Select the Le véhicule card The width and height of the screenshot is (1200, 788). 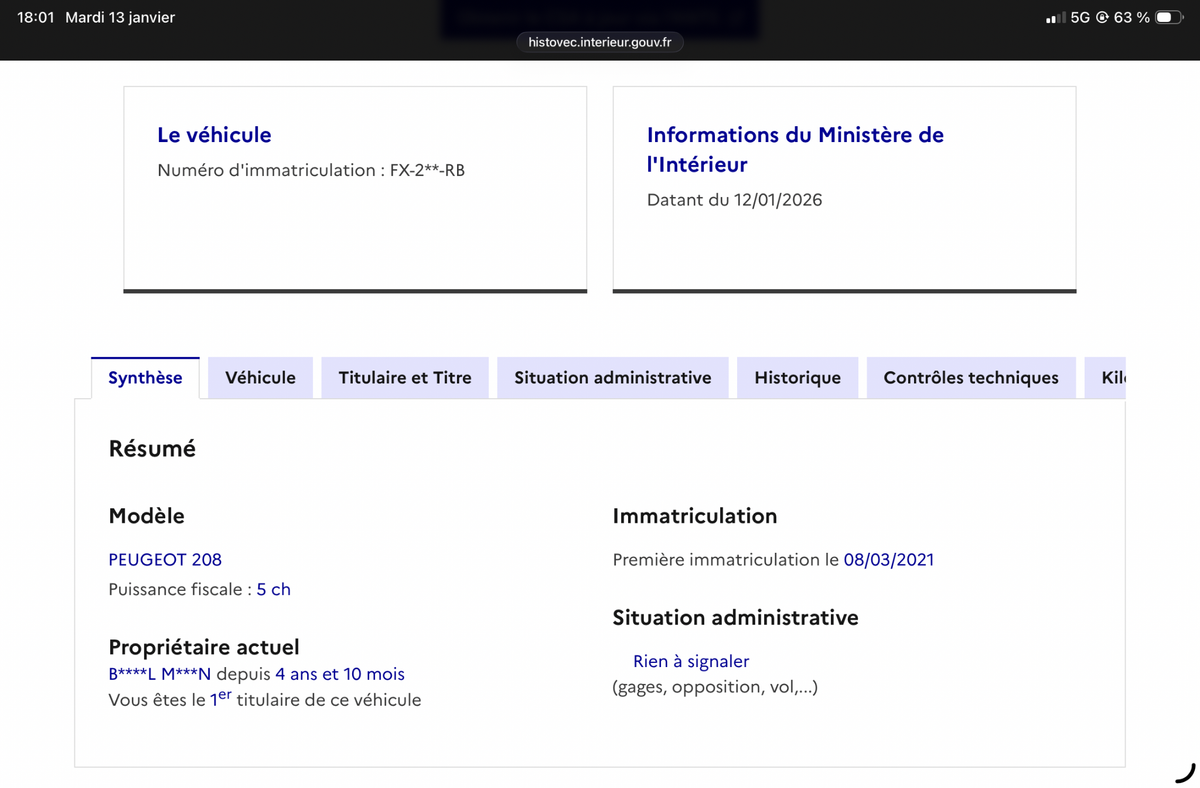click(355, 189)
